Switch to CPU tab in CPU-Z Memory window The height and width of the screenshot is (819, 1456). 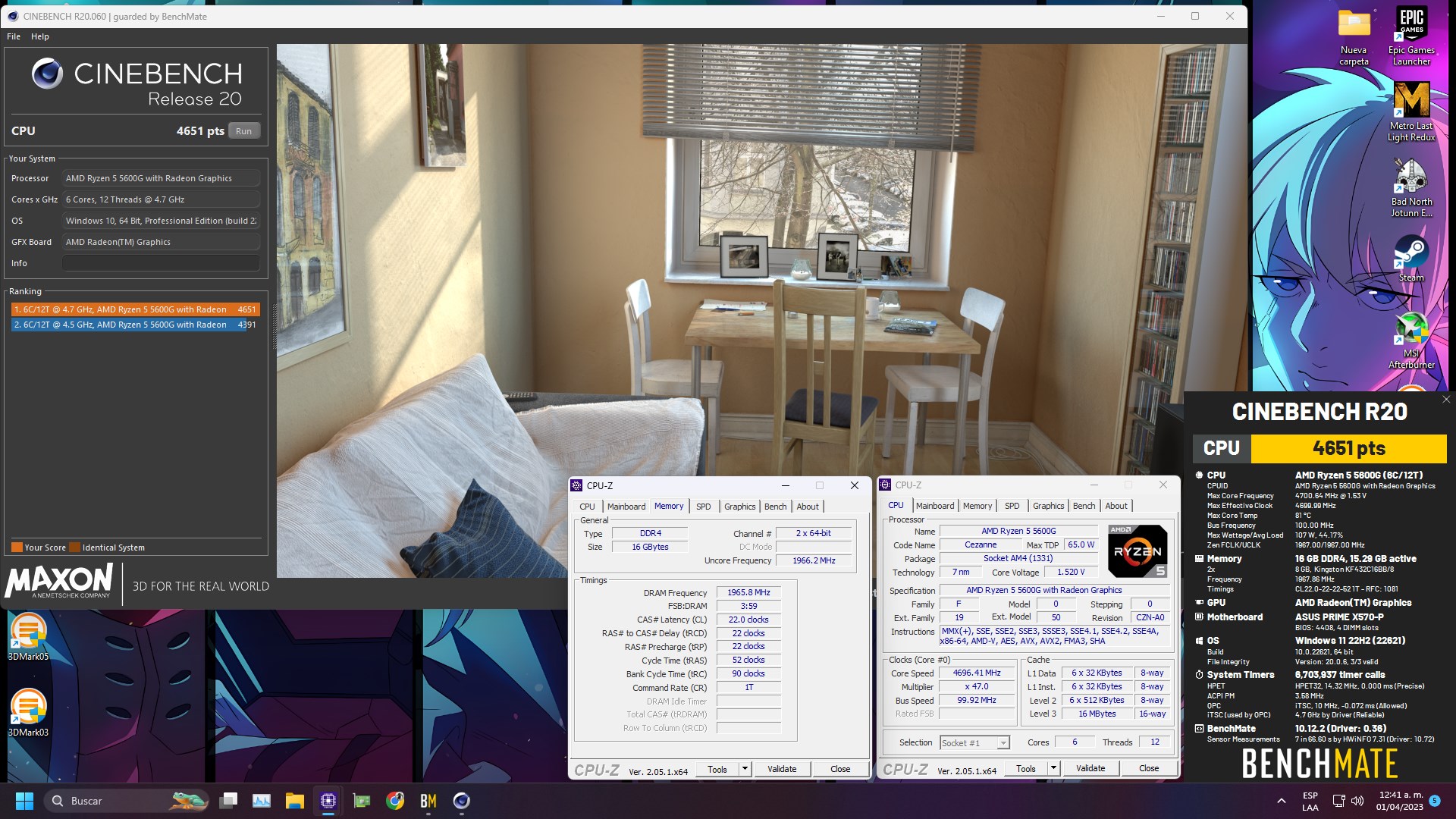tap(588, 507)
